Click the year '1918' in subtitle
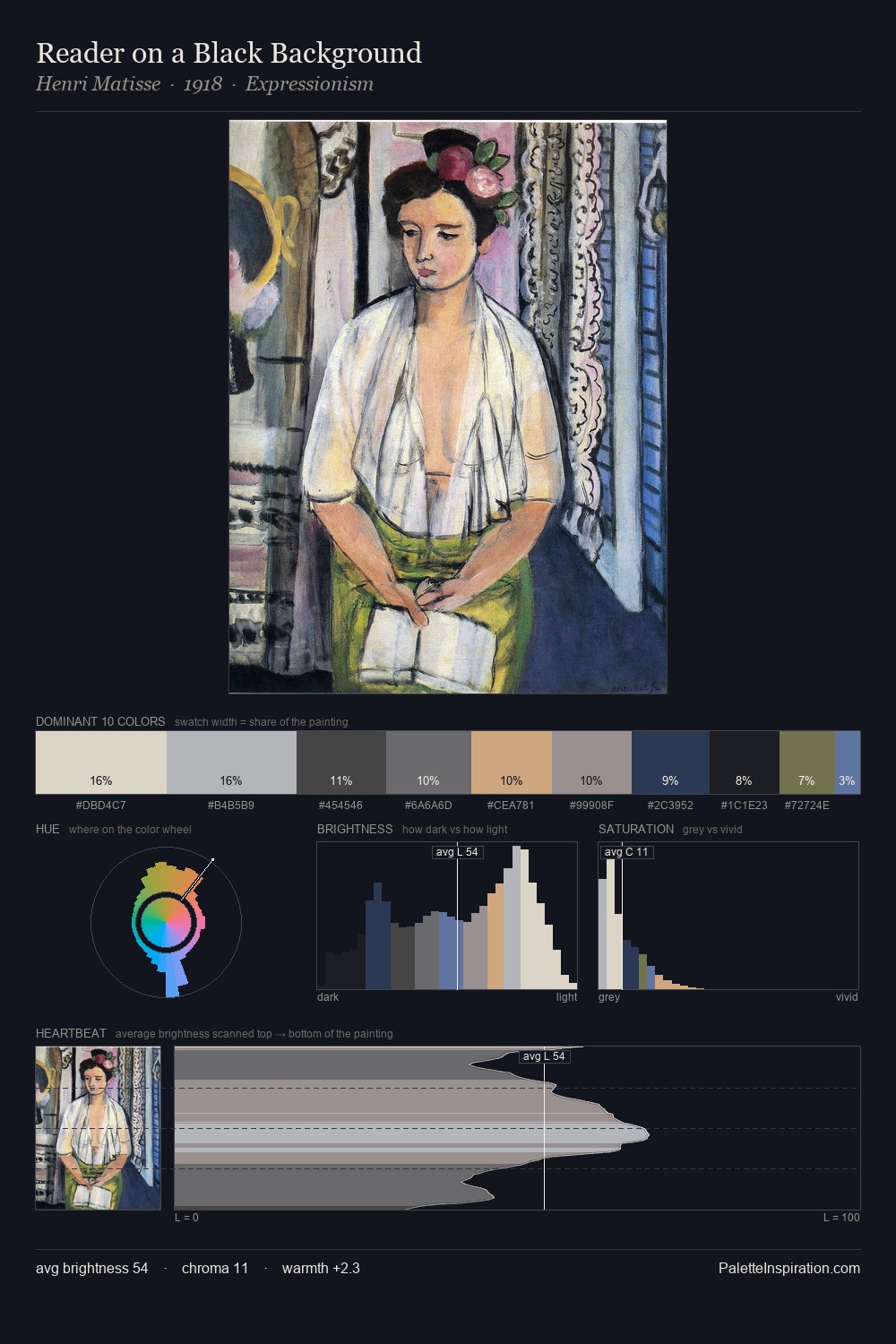896x1344 pixels. tap(202, 84)
